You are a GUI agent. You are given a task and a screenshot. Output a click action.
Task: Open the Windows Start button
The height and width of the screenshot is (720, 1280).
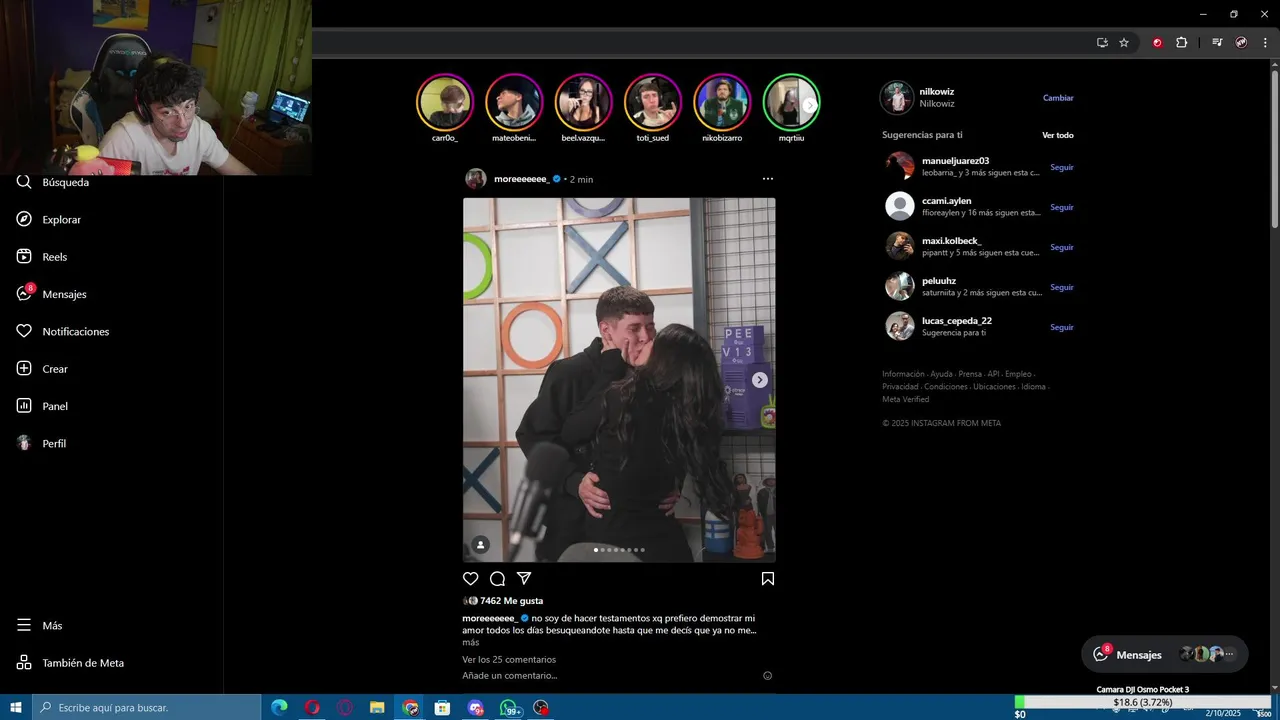[16, 708]
